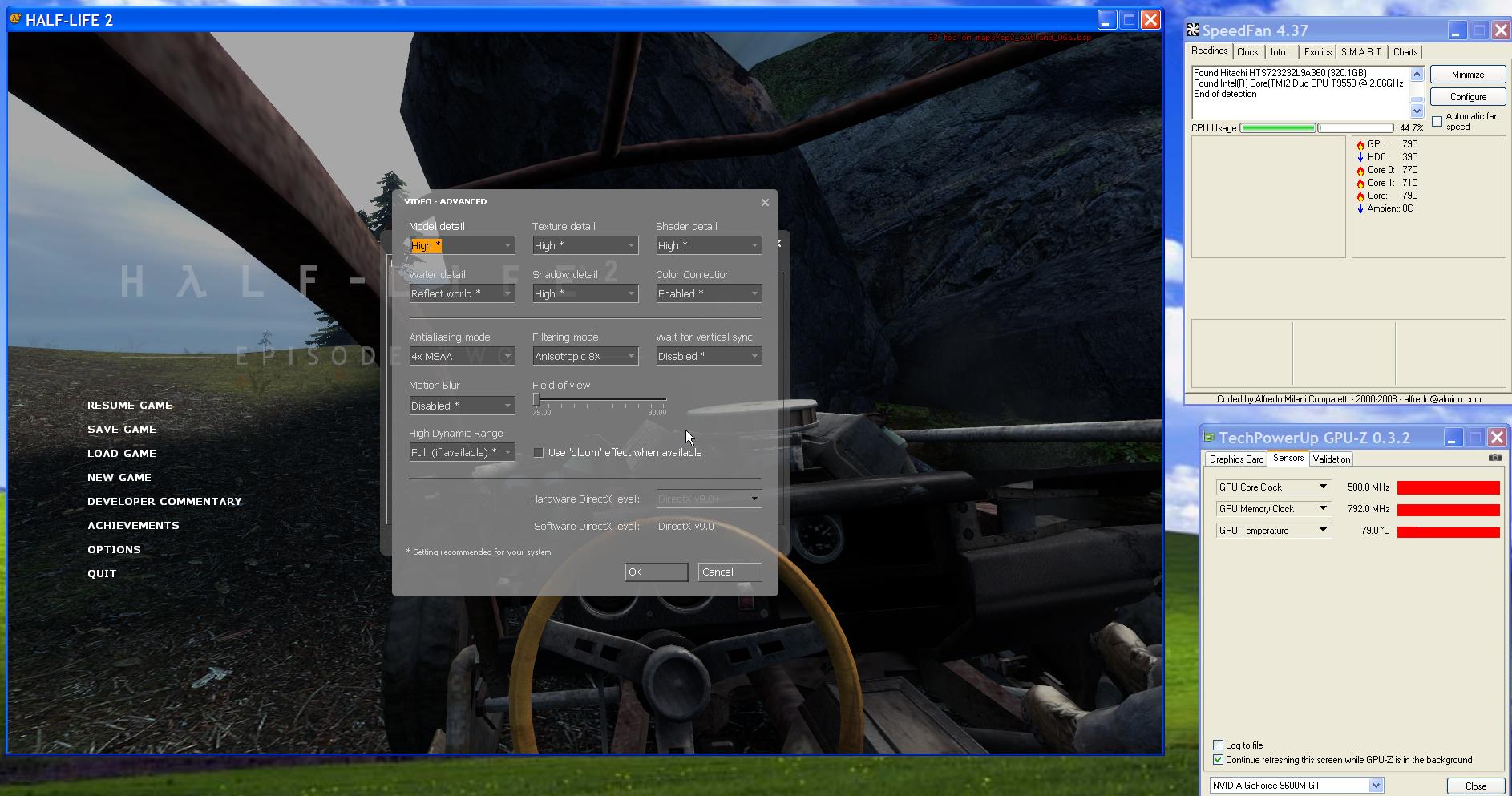Click OK in Video Advanced dialog
This screenshot has width=1512, height=796.
[656, 572]
